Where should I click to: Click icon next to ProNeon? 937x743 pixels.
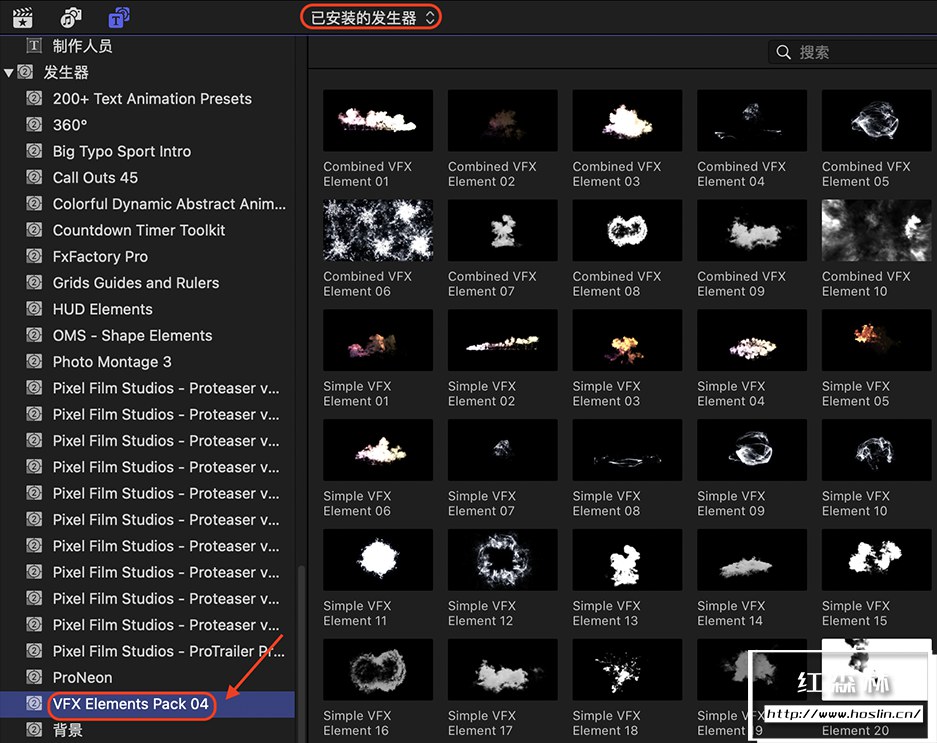(x=34, y=677)
